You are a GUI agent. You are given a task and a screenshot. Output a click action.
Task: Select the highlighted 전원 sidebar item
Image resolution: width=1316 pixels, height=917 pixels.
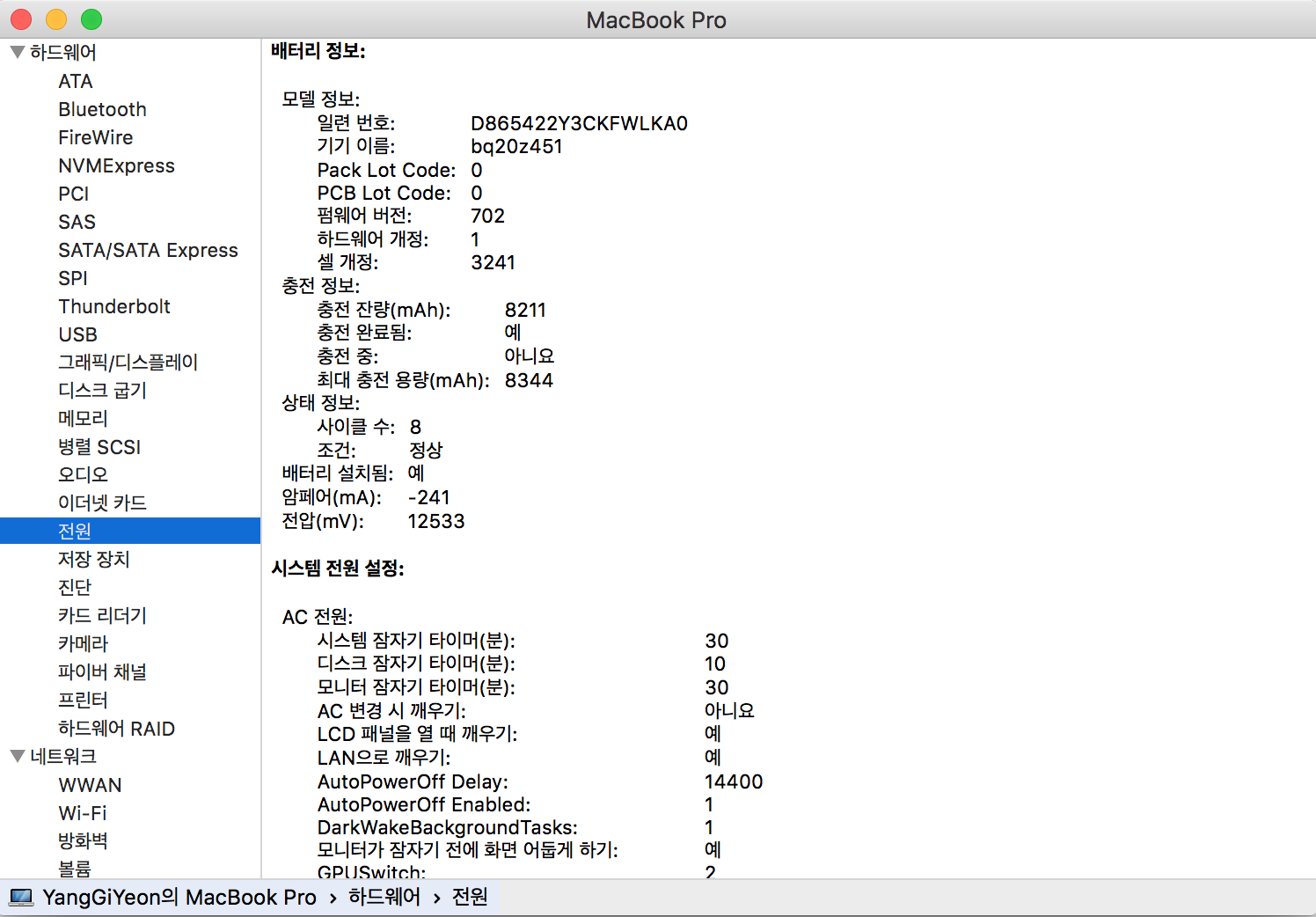(75, 532)
